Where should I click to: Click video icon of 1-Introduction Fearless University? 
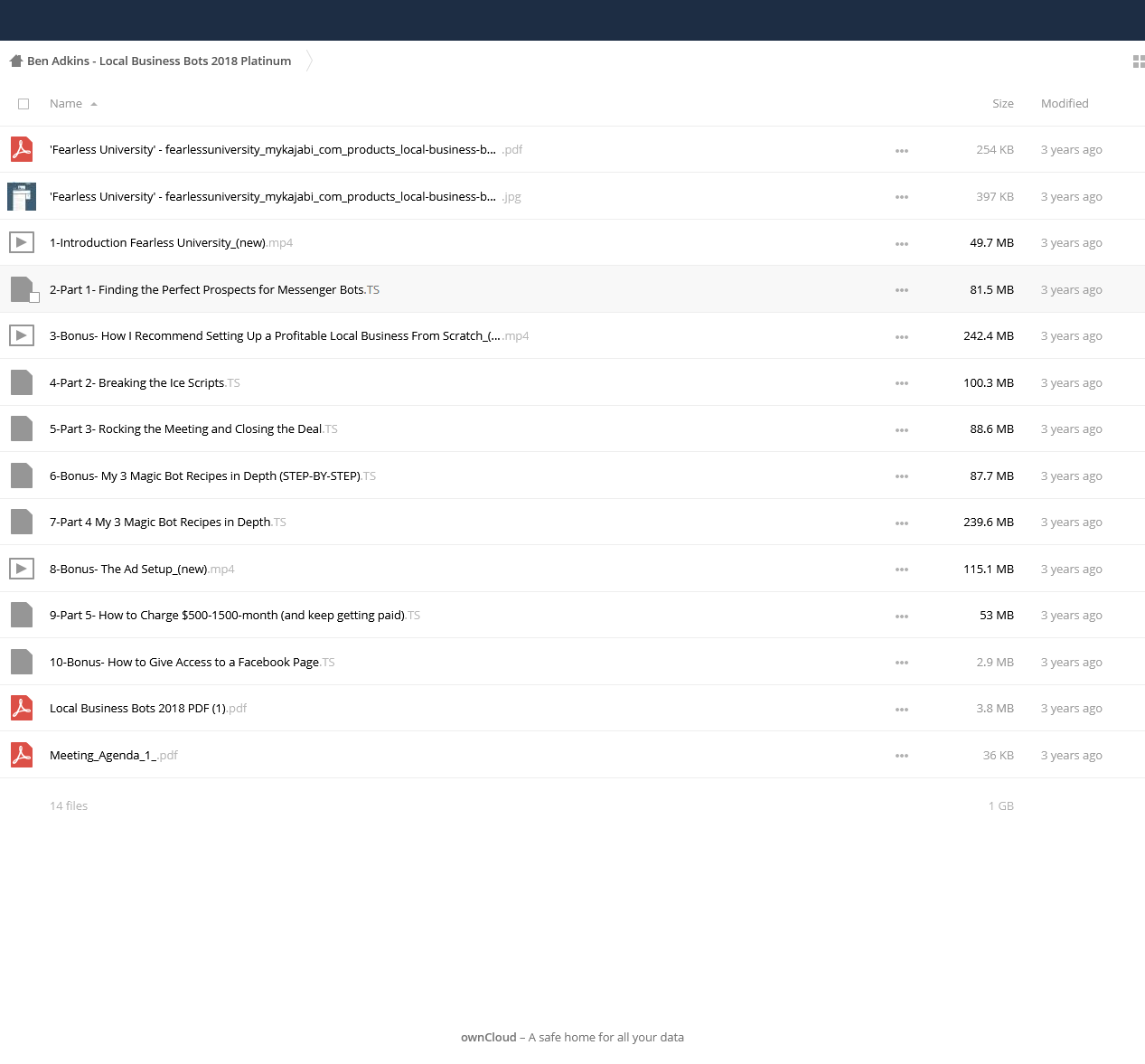(x=22, y=242)
